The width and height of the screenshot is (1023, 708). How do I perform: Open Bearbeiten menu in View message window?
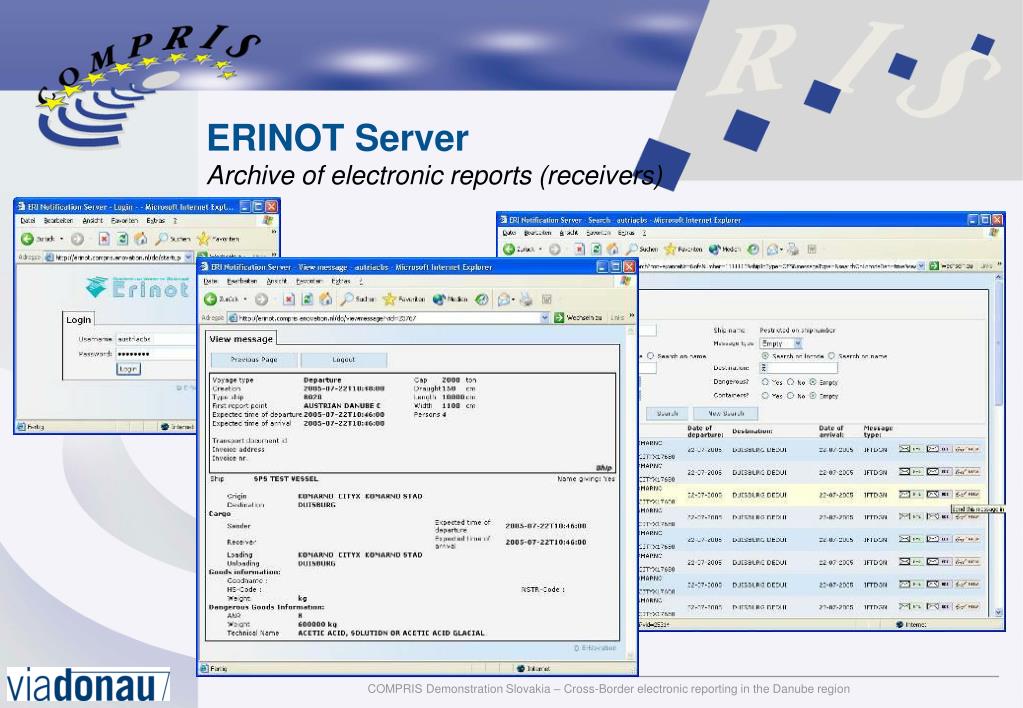tap(242, 281)
